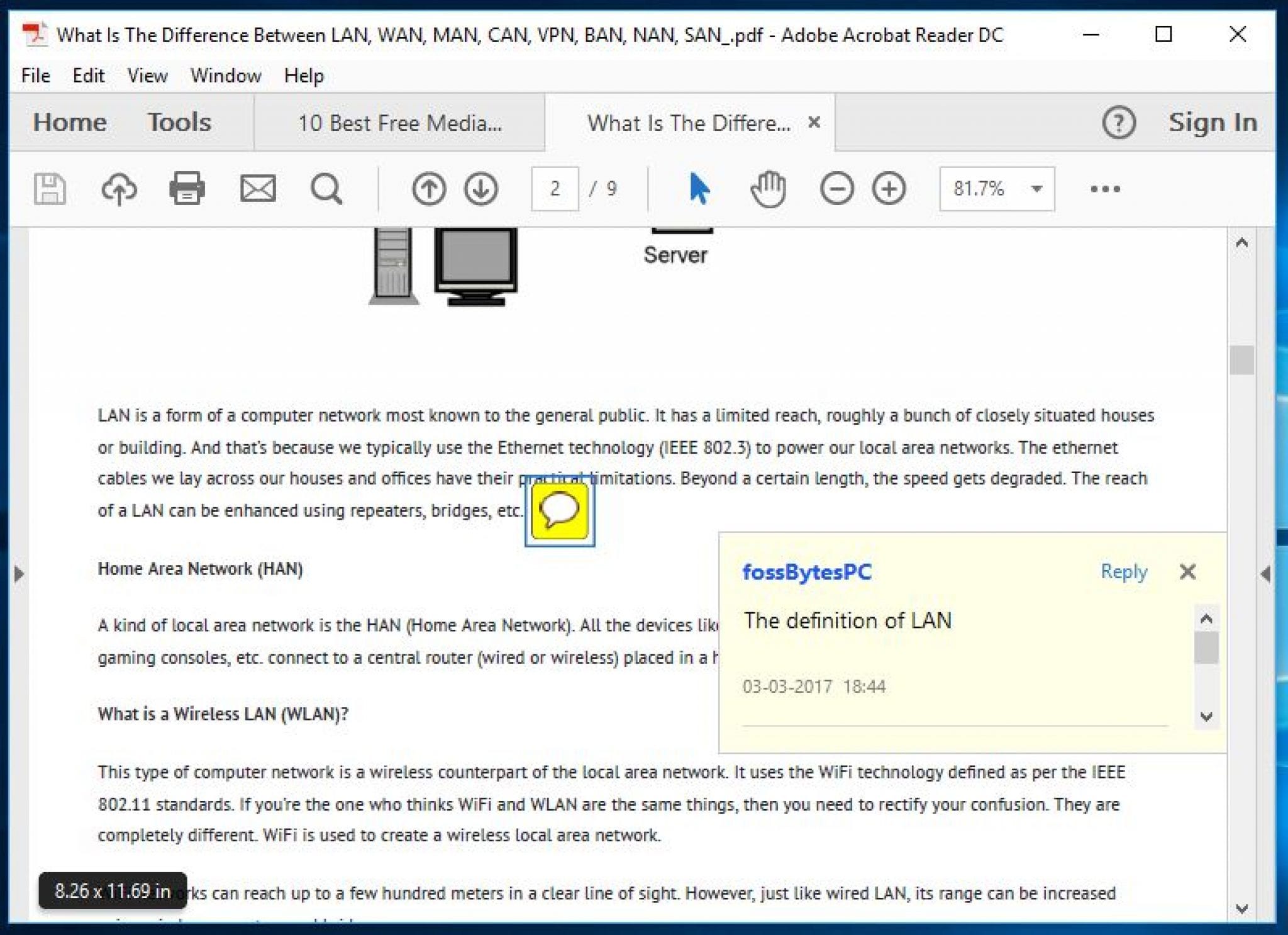Open the 81.7% zoom dropdown
Viewport: 1288px width, 935px height.
1036,188
